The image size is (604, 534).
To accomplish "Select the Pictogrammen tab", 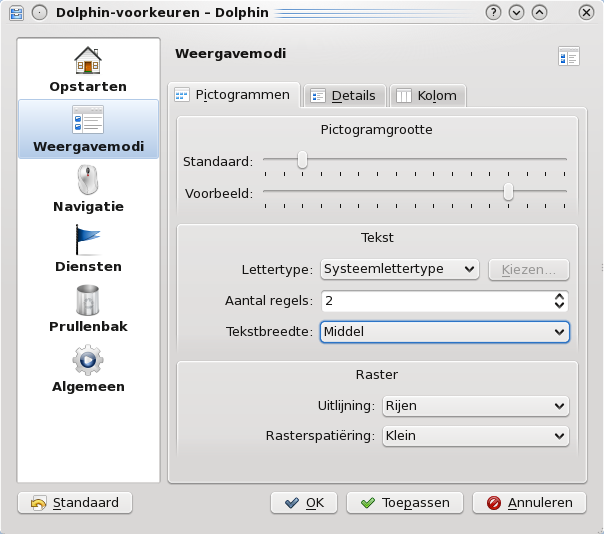I will click(x=233, y=95).
